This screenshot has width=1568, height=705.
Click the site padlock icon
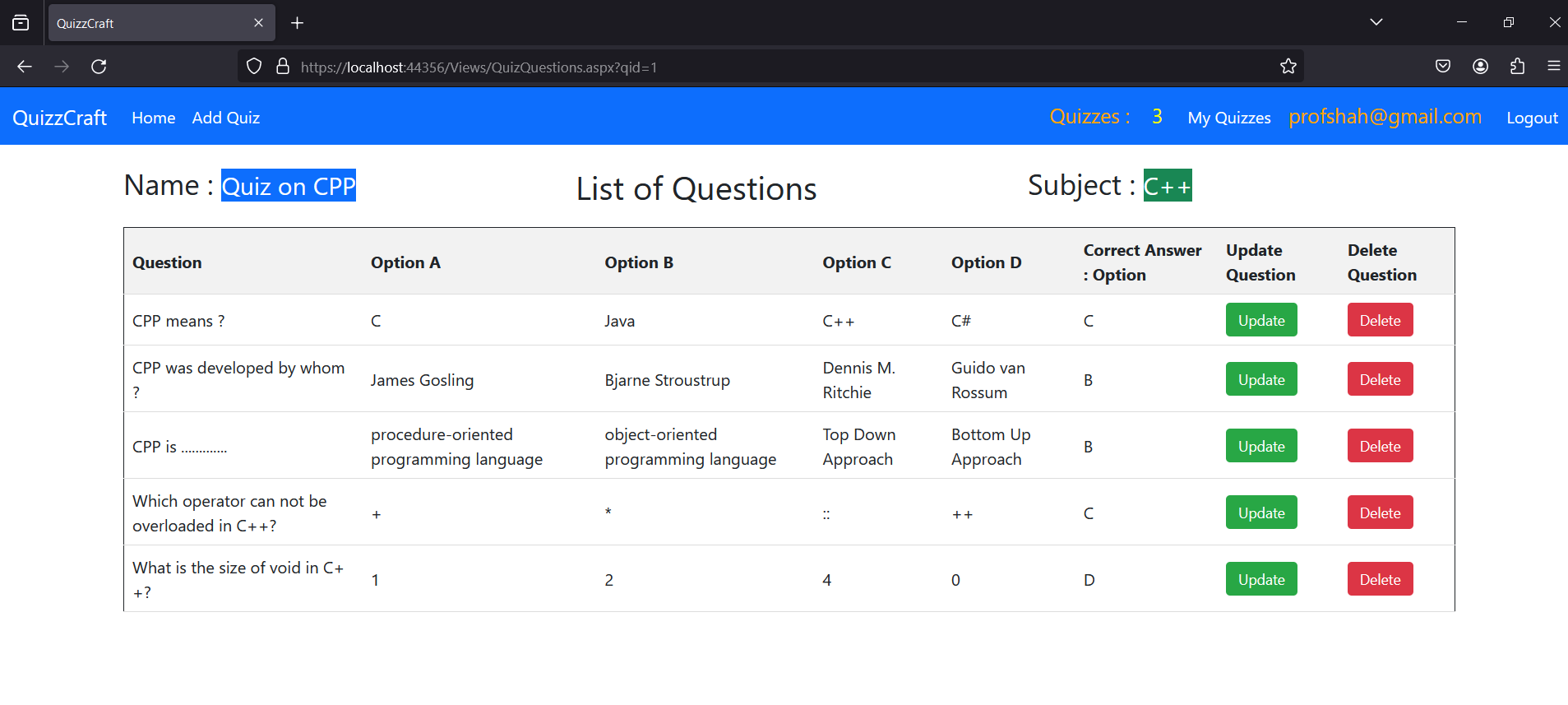pos(283,67)
